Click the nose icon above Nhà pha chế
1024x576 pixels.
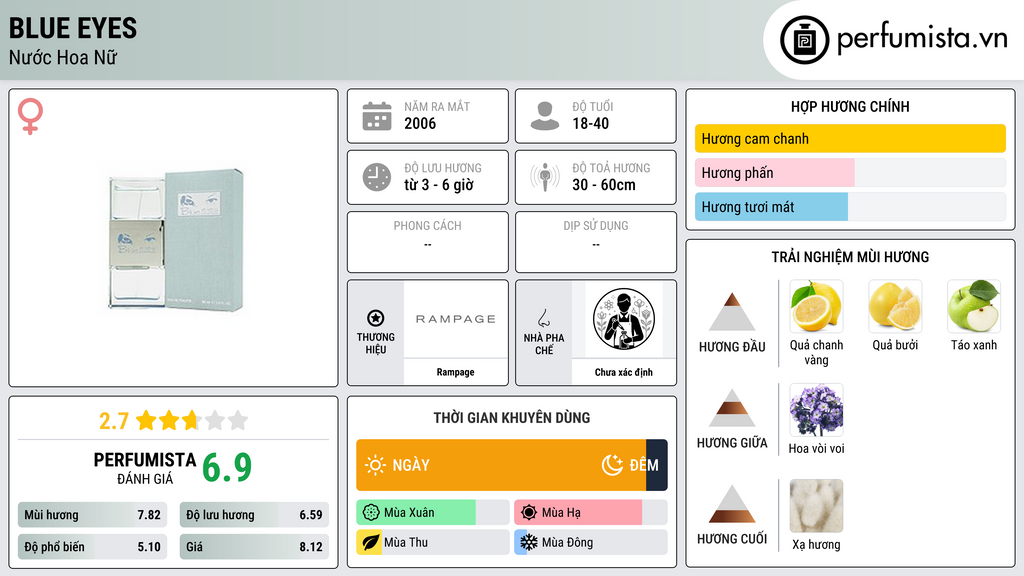tap(543, 318)
